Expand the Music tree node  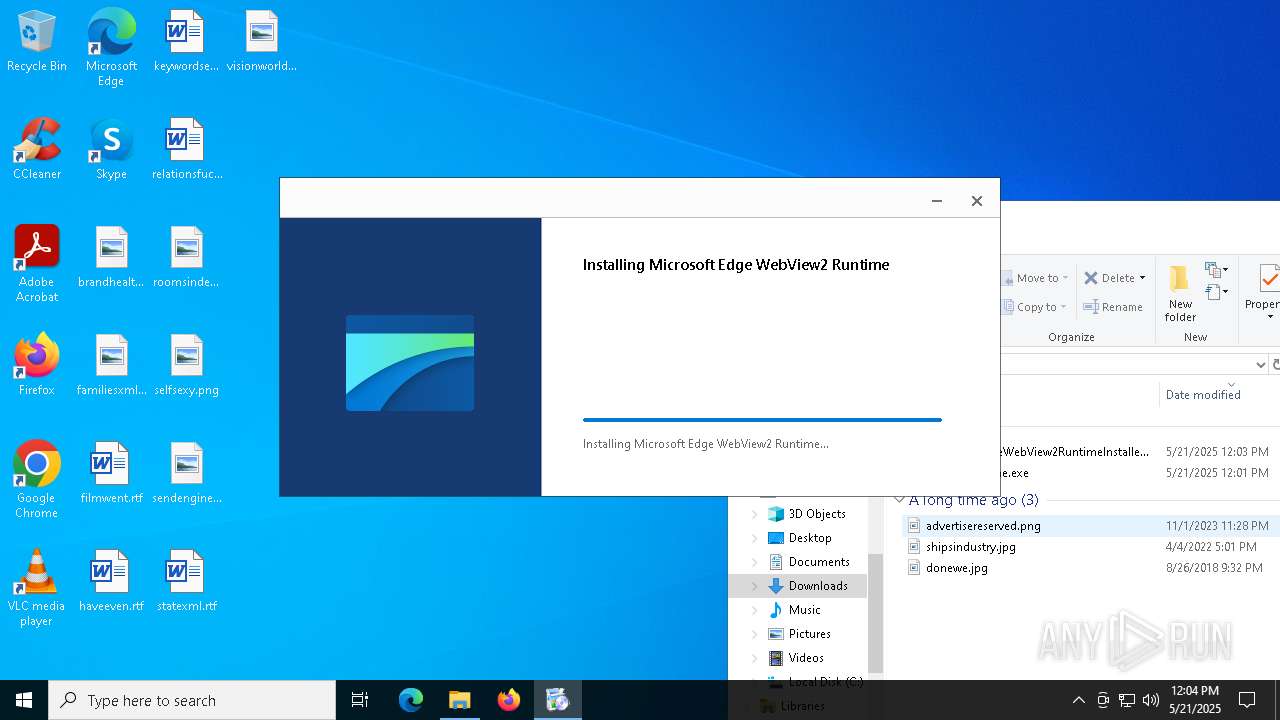(755, 610)
